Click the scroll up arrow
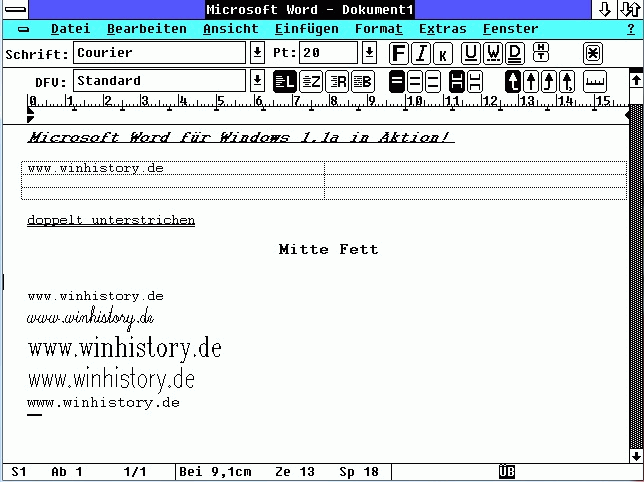 tap(636, 80)
